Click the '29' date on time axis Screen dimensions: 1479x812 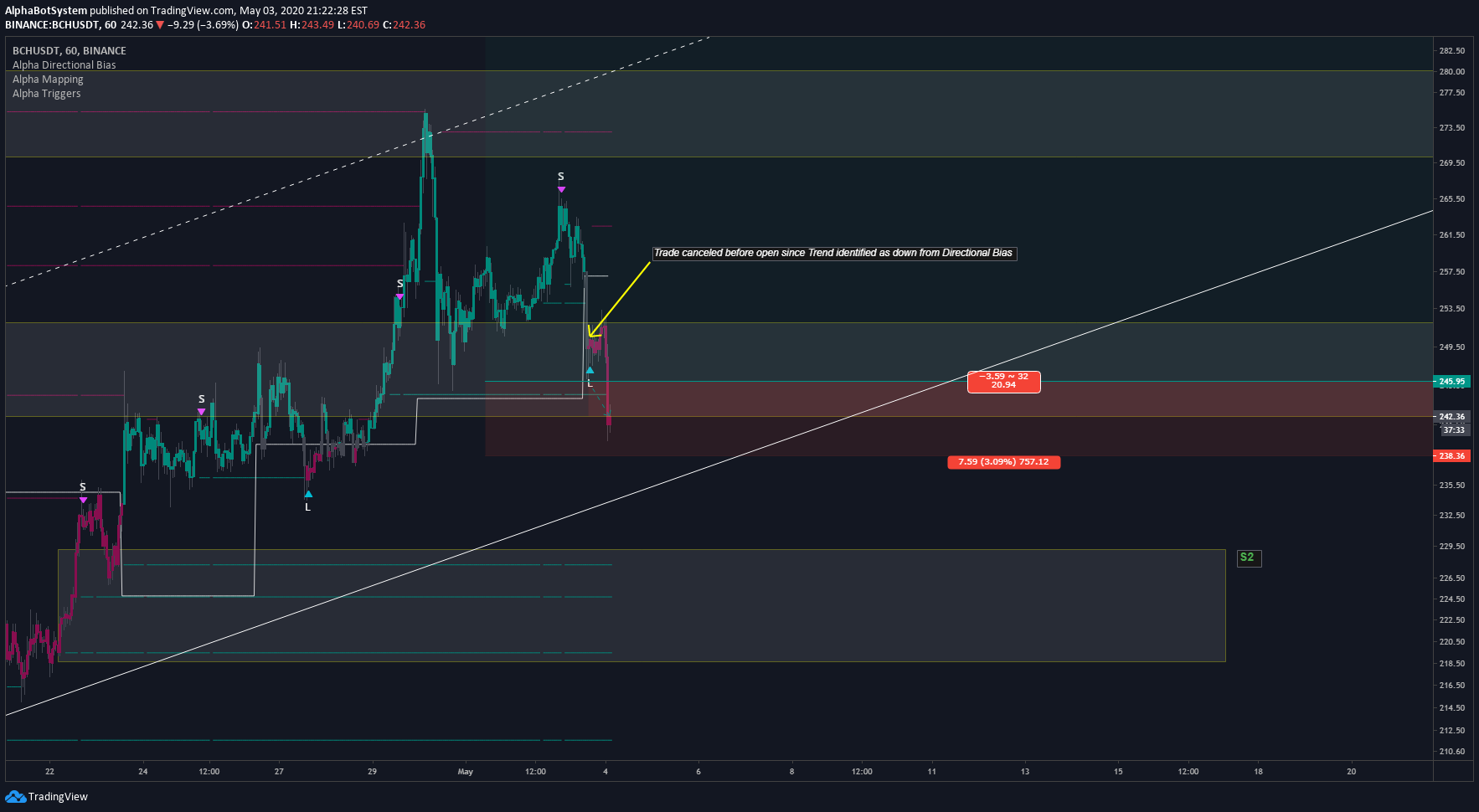(372, 772)
